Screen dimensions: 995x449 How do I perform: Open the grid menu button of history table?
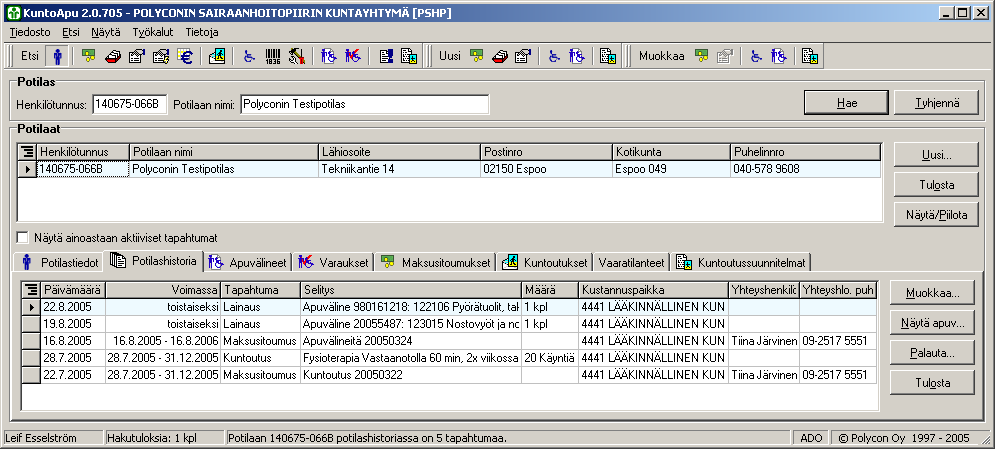point(31,290)
